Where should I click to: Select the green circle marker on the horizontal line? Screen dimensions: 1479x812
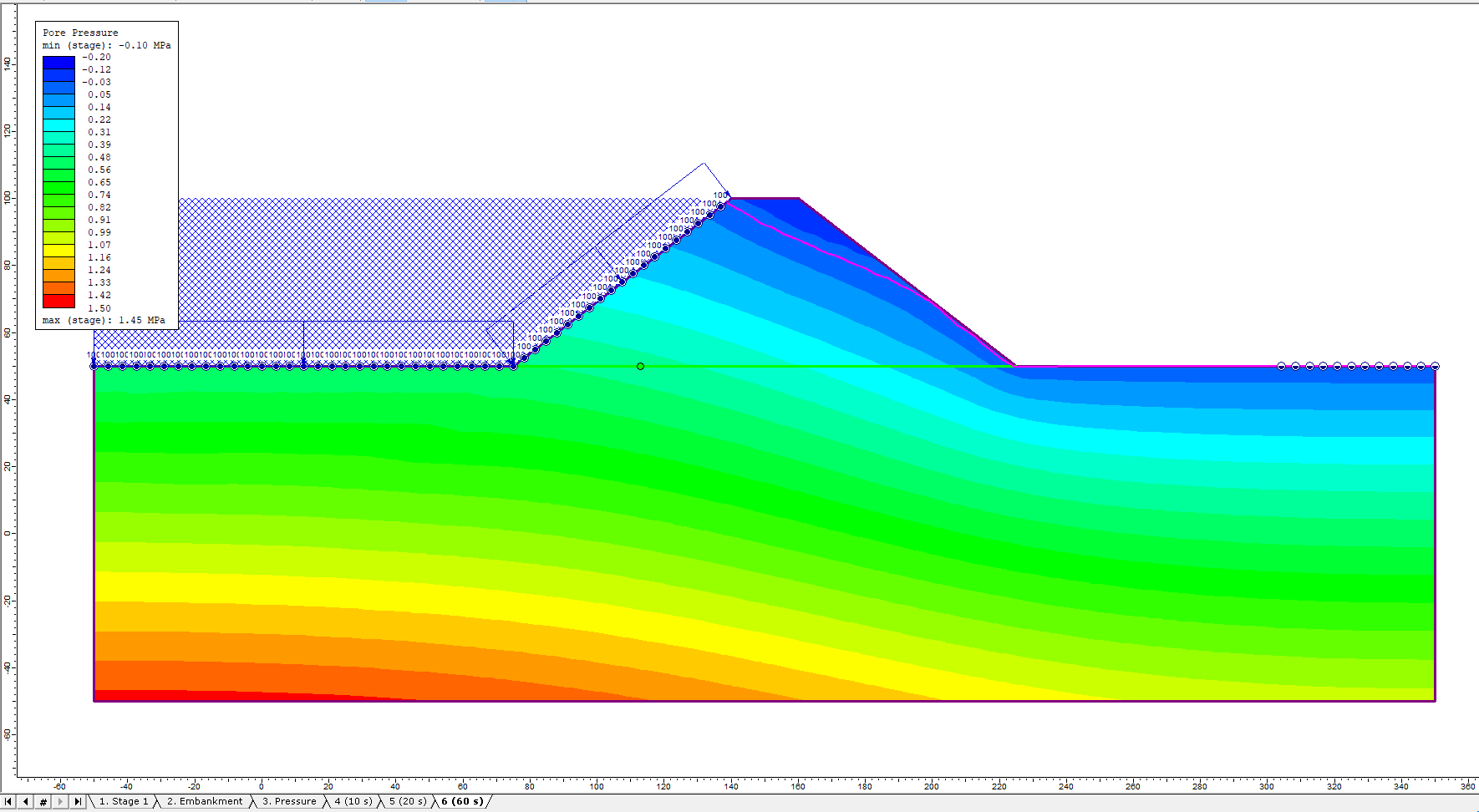point(640,366)
